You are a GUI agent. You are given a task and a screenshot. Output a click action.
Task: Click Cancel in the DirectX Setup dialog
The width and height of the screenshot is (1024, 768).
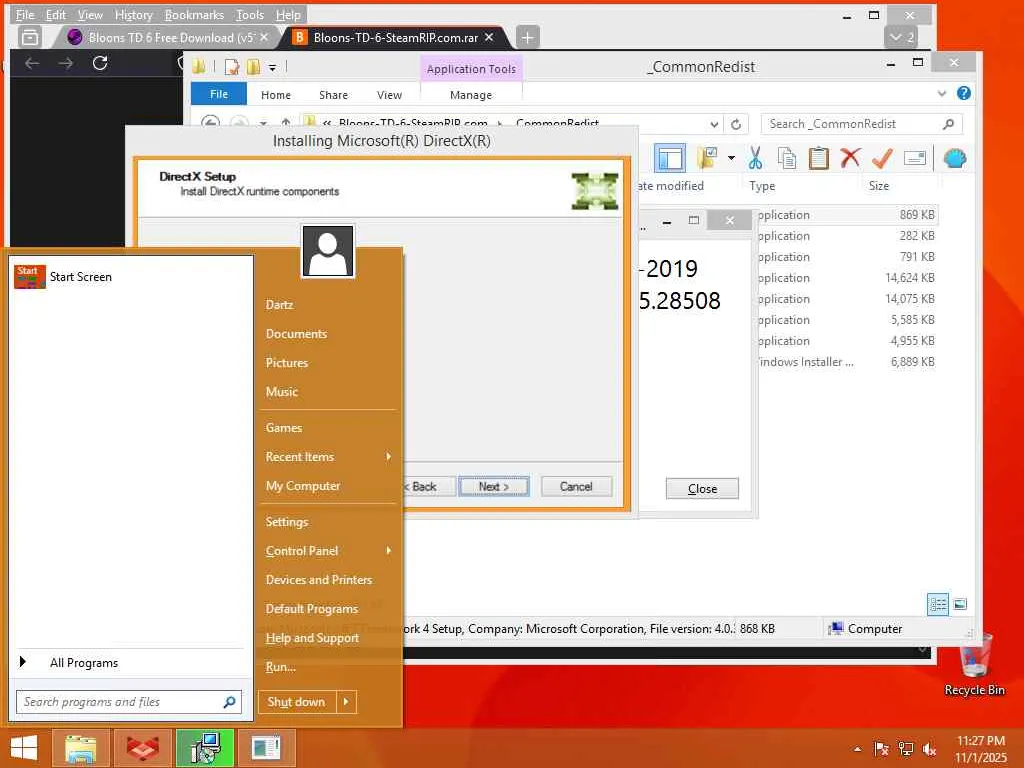point(576,487)
